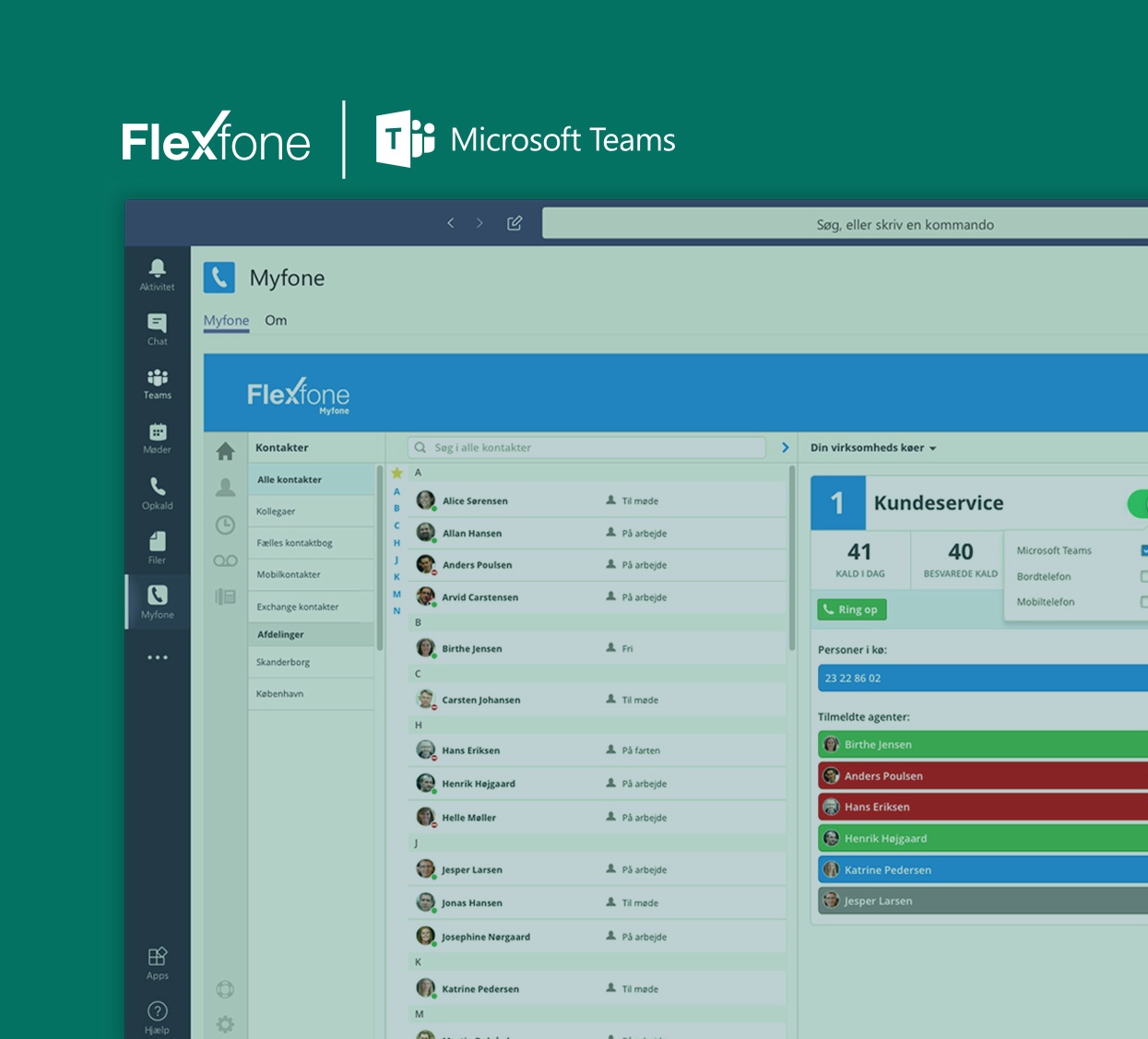Select agent Katrine Pedersen in queue
Image resolution: width=1148 pixels, height=1039 pixels.
tap(983, 869)
